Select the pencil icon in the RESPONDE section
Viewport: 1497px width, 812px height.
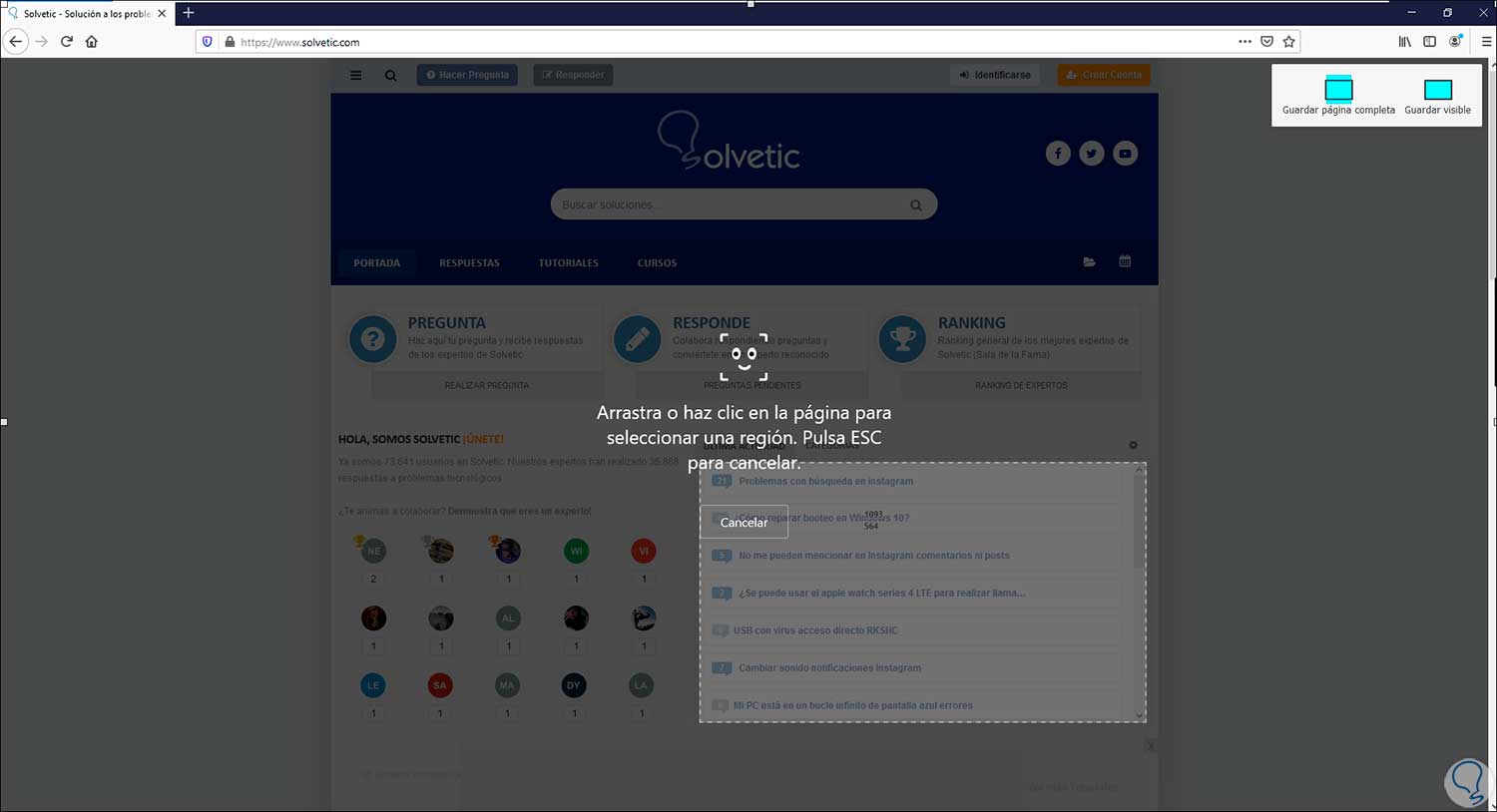638,338
